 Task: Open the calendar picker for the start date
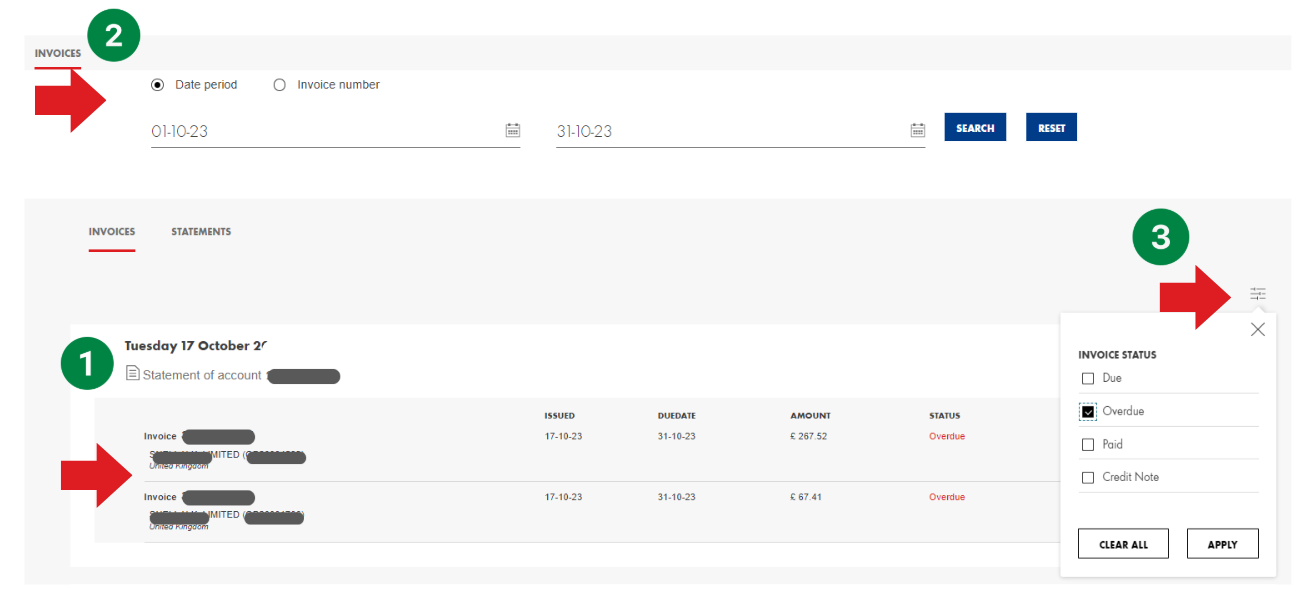(512, 129)
